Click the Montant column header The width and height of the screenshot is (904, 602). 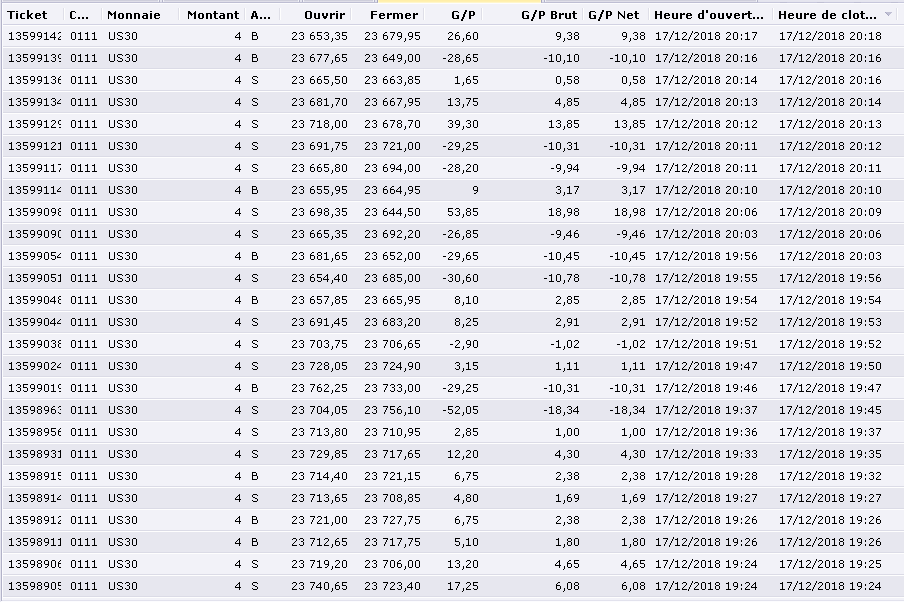click(x=212, y=15)
